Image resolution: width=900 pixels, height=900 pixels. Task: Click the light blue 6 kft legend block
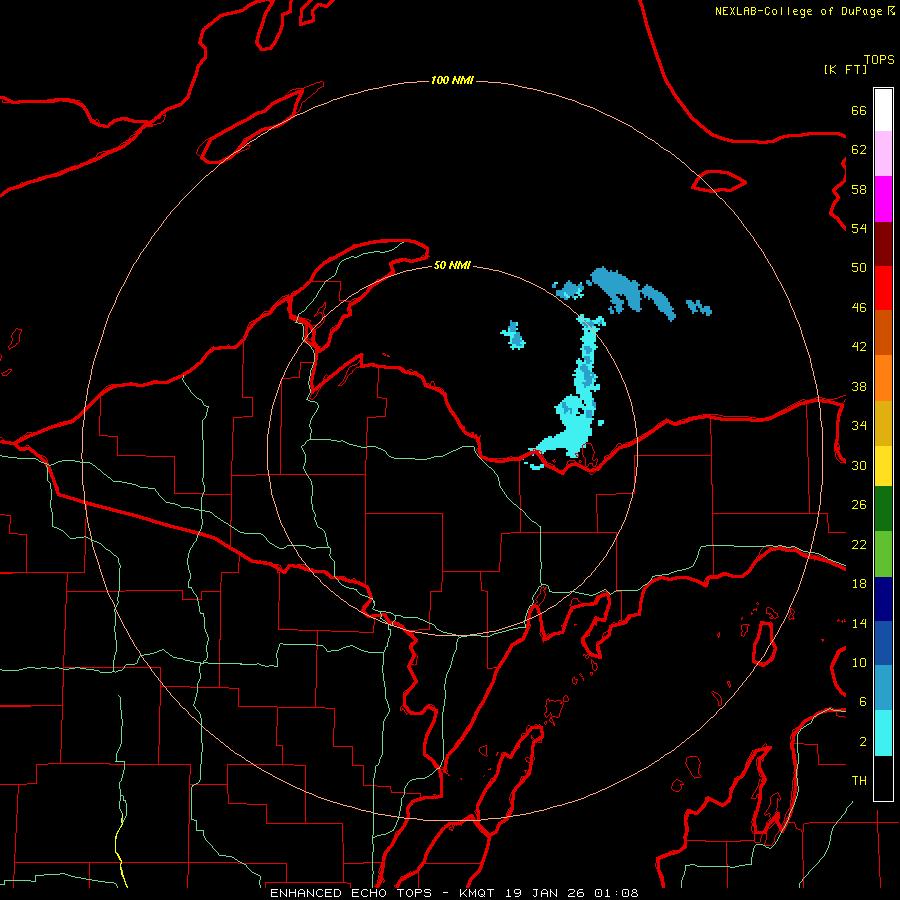click(883, 688)
